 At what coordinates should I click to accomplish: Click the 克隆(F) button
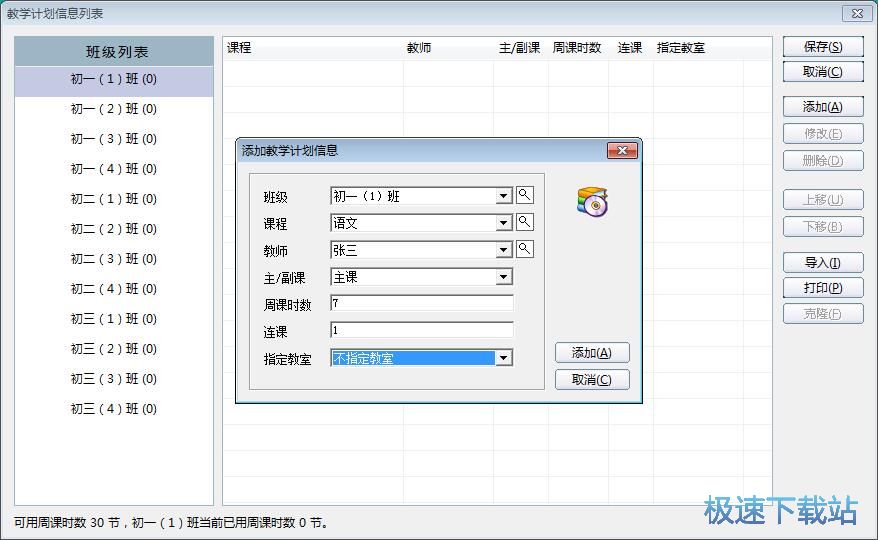[x=823, y=314]
